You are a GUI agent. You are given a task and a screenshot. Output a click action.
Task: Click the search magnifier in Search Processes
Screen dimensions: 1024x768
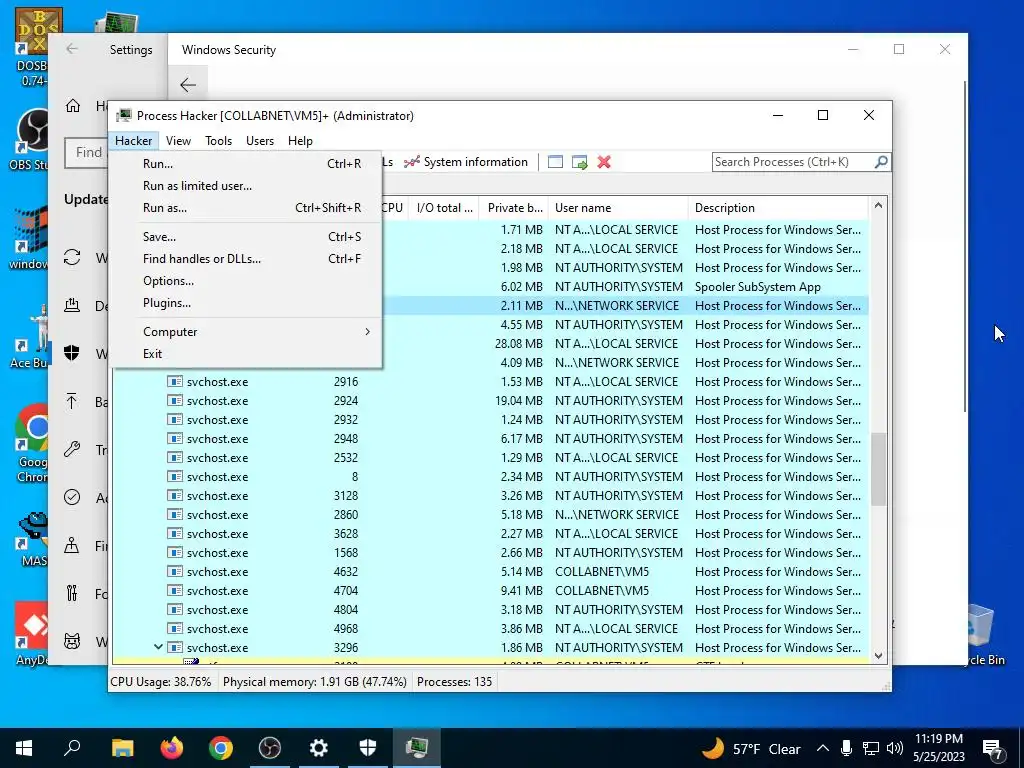point(881,161)
